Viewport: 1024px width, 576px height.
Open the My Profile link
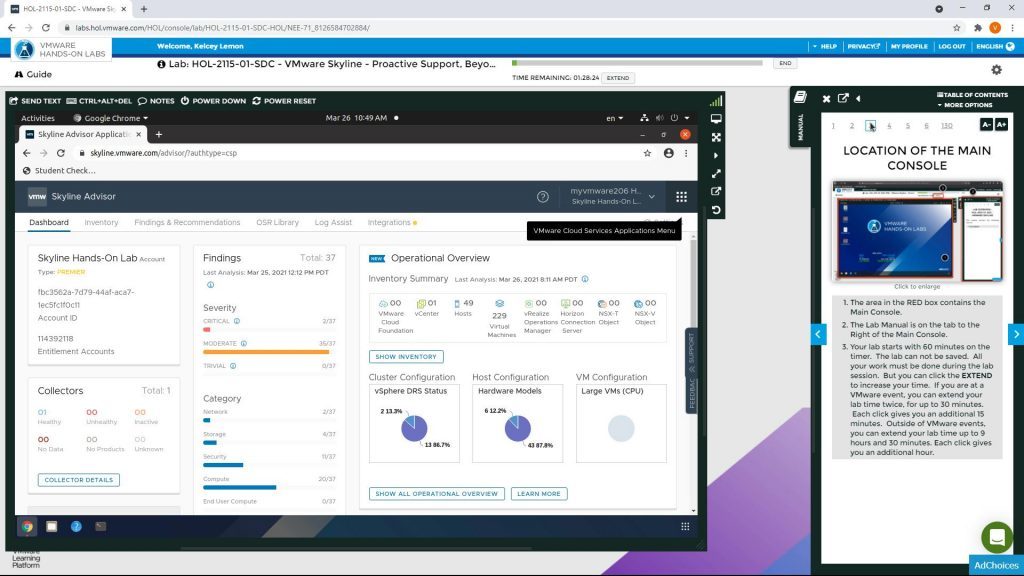tap(909, 46)
